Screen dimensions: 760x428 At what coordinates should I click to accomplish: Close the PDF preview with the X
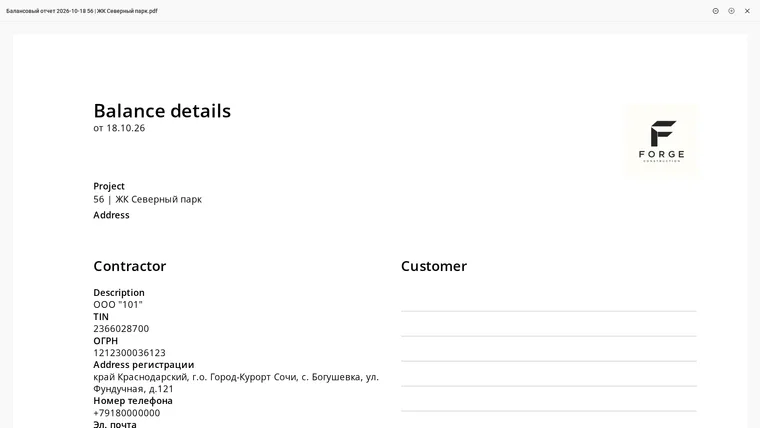coord(747,11)
